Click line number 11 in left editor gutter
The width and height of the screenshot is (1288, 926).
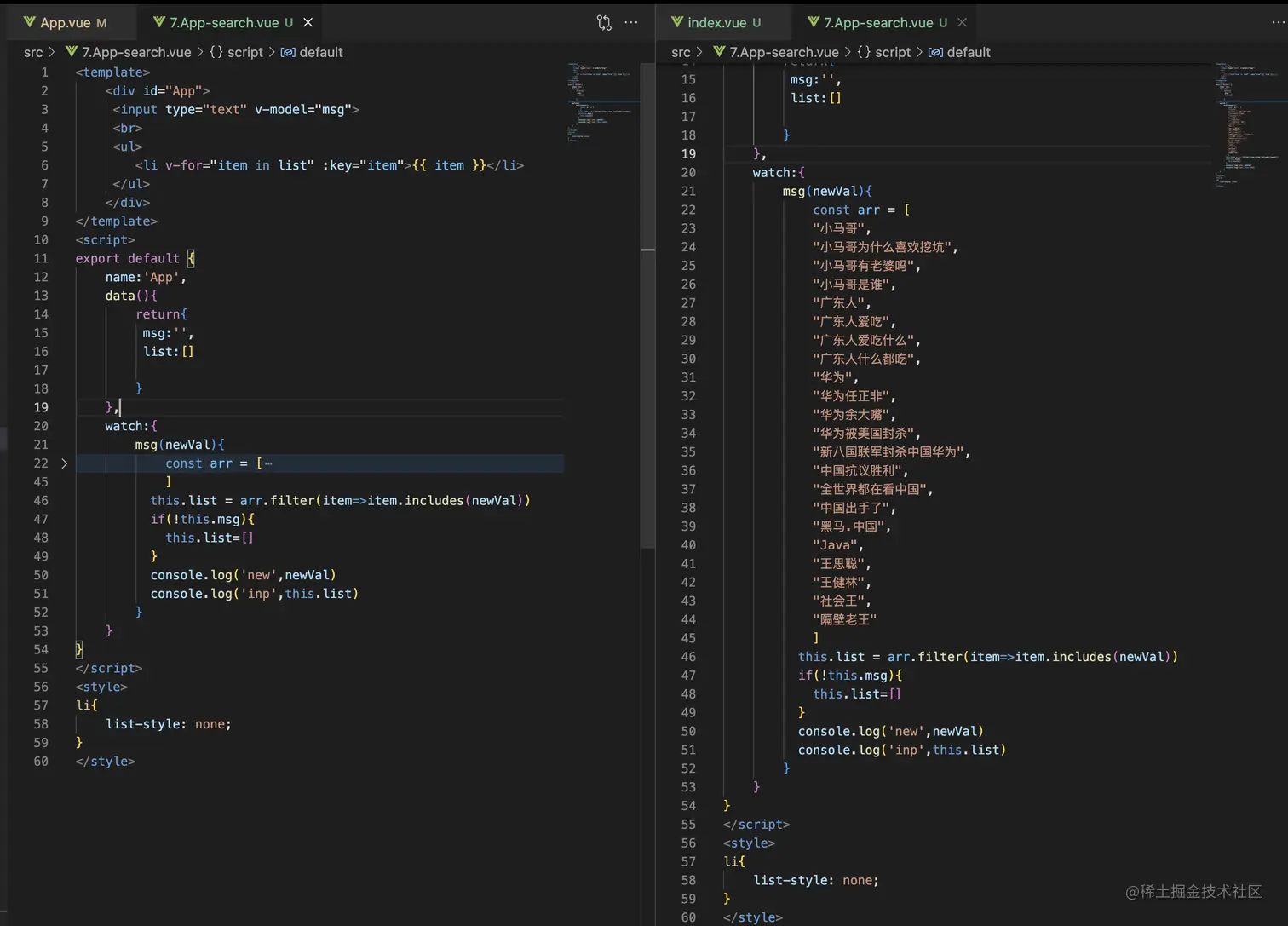[41, 258]
